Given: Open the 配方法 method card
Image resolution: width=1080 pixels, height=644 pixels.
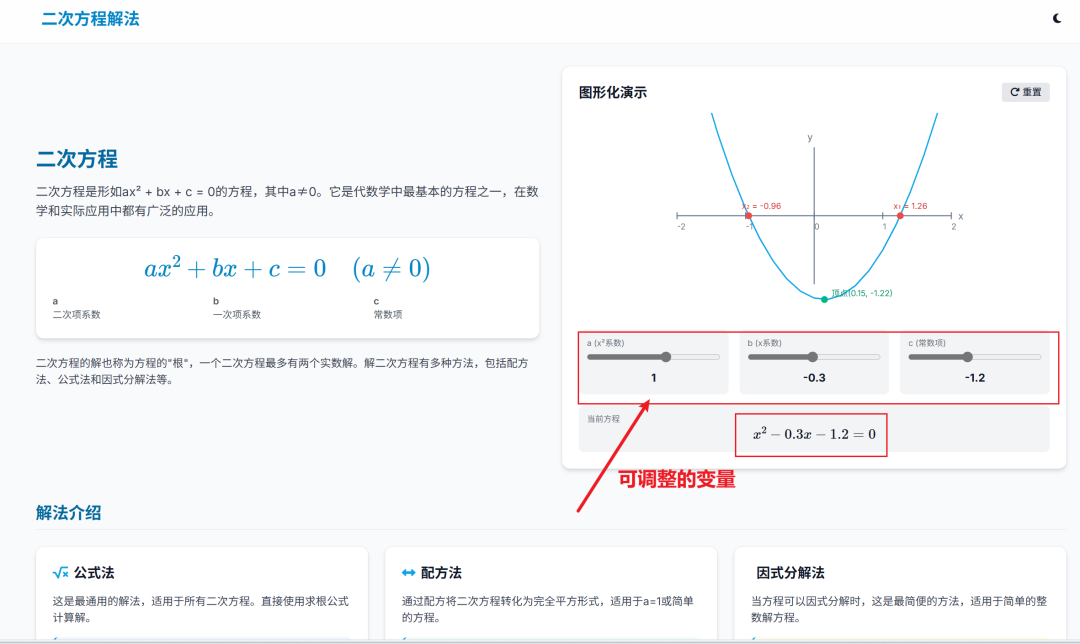Looking at the screenshot, I should pos(551,590).
